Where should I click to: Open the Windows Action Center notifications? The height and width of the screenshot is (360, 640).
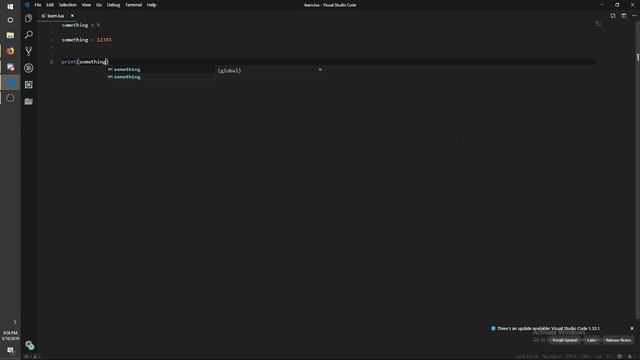[x=10, y=351]
